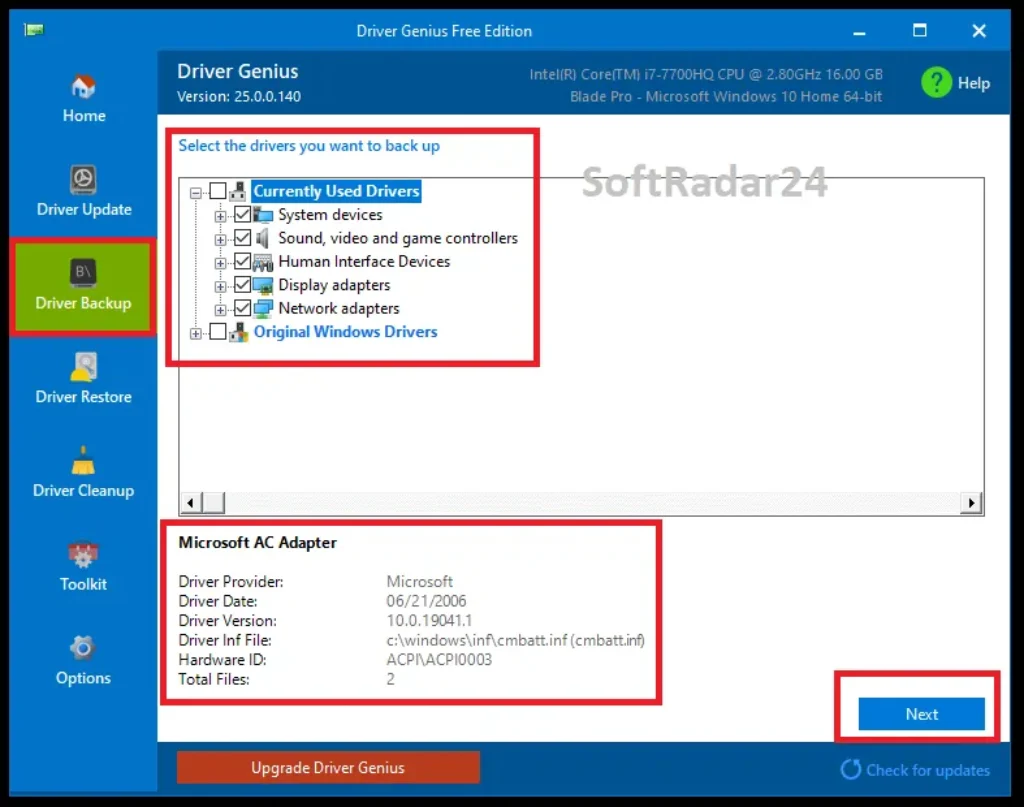Select the Currently Used Drivers label
This screenshot has width=1024, height=807.
coord(336,191)
